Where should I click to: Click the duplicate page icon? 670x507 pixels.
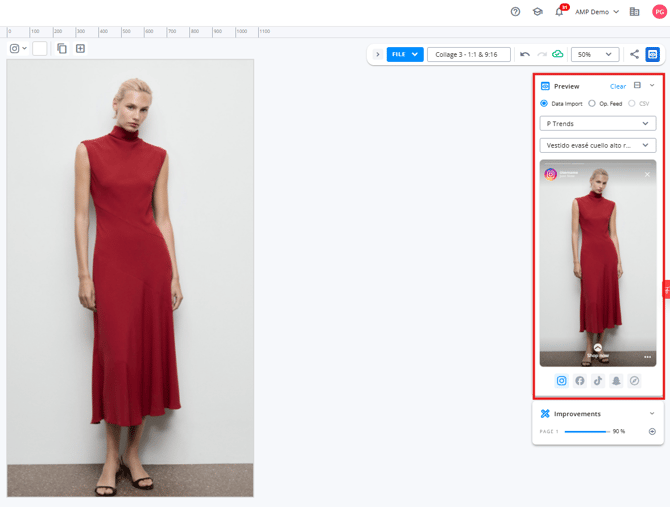62,48
